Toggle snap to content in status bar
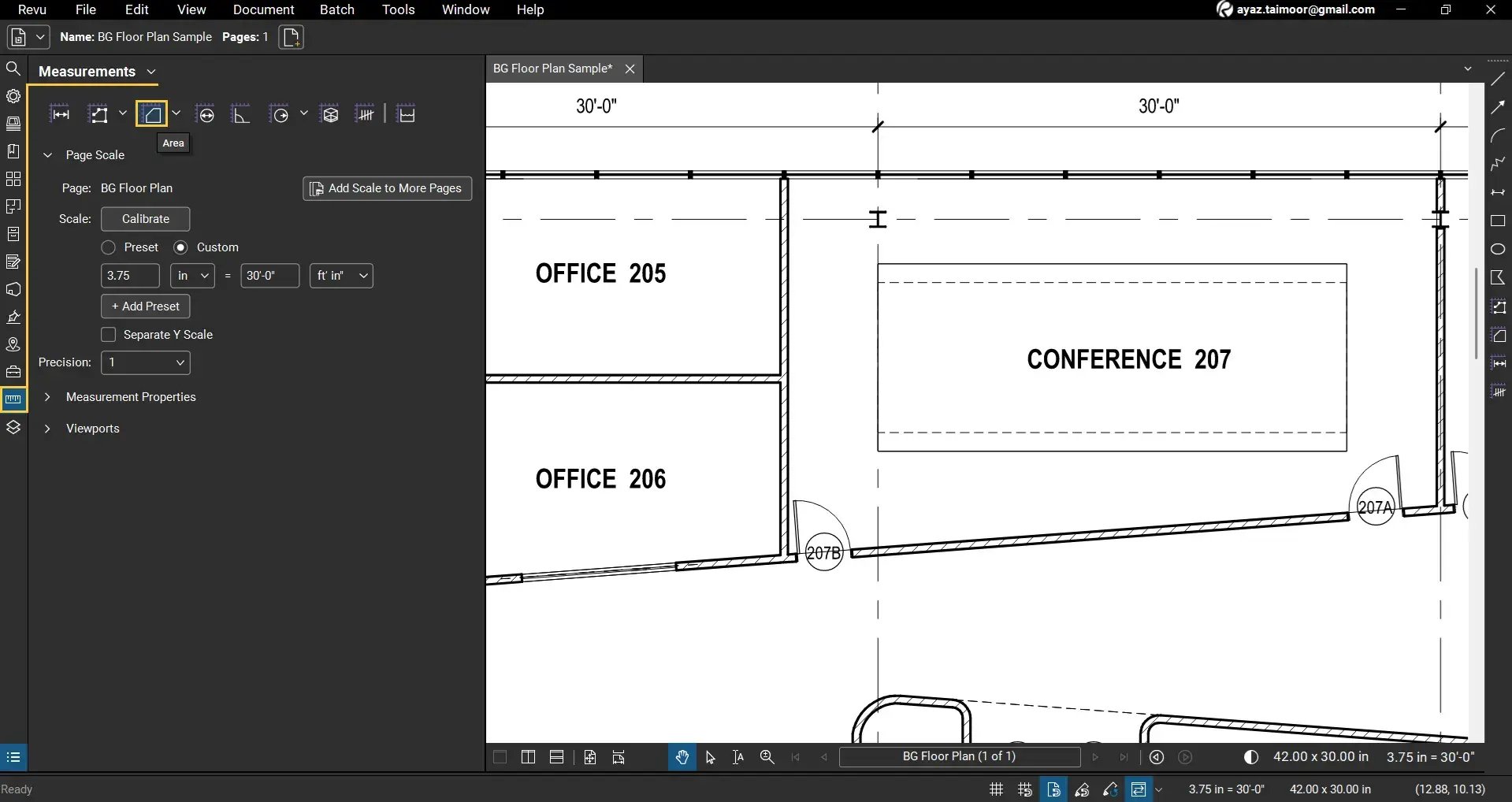Screen dimensions: 1512x802 pyautogui.click(x=1053, y=789)
